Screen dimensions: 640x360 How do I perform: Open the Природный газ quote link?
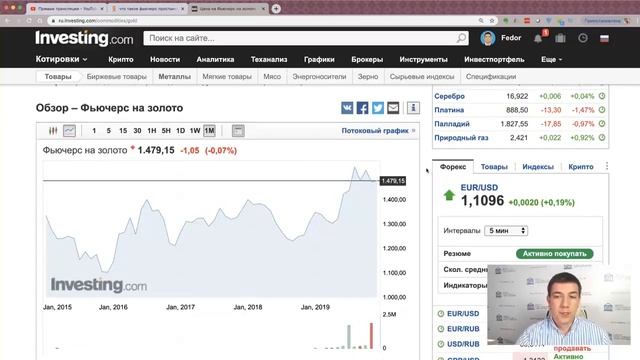click(x=461, y=138)
